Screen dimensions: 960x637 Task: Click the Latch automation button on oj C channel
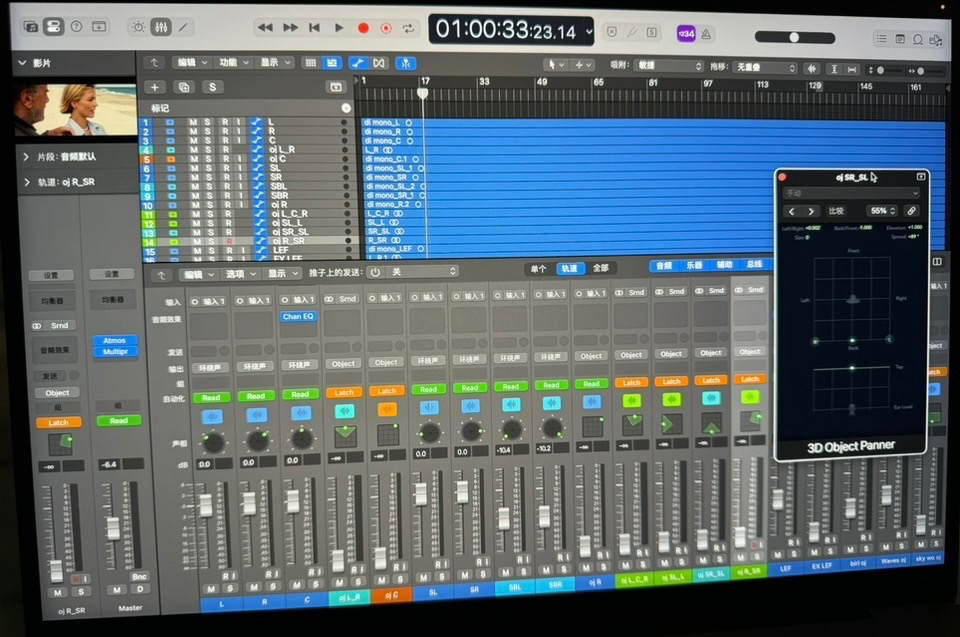tap(386, 391)
